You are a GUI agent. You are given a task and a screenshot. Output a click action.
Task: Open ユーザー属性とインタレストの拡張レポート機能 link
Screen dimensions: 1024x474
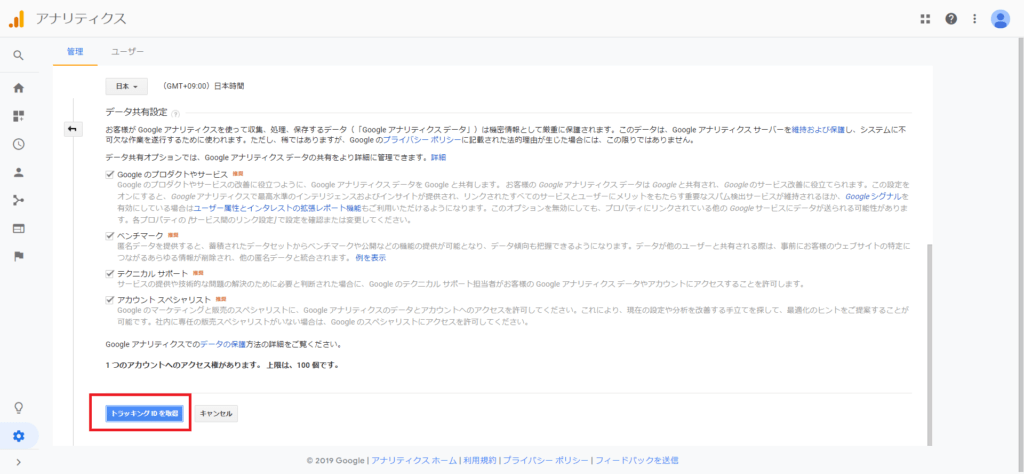tap(278, 208)
